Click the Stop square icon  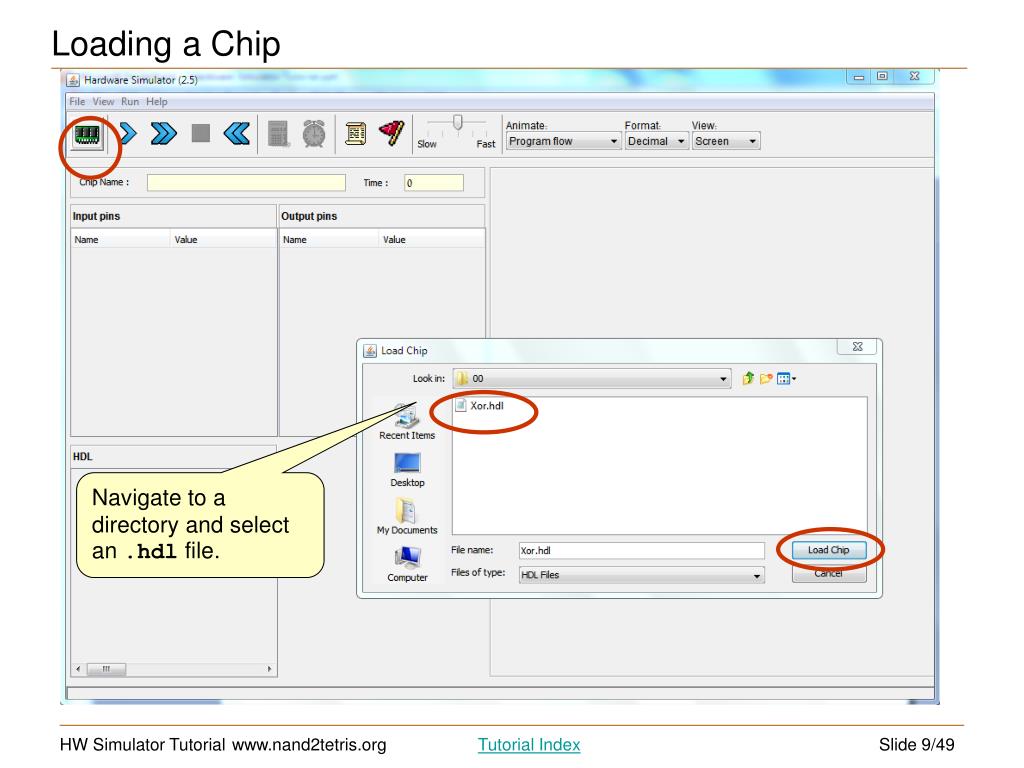coord(200,133)
